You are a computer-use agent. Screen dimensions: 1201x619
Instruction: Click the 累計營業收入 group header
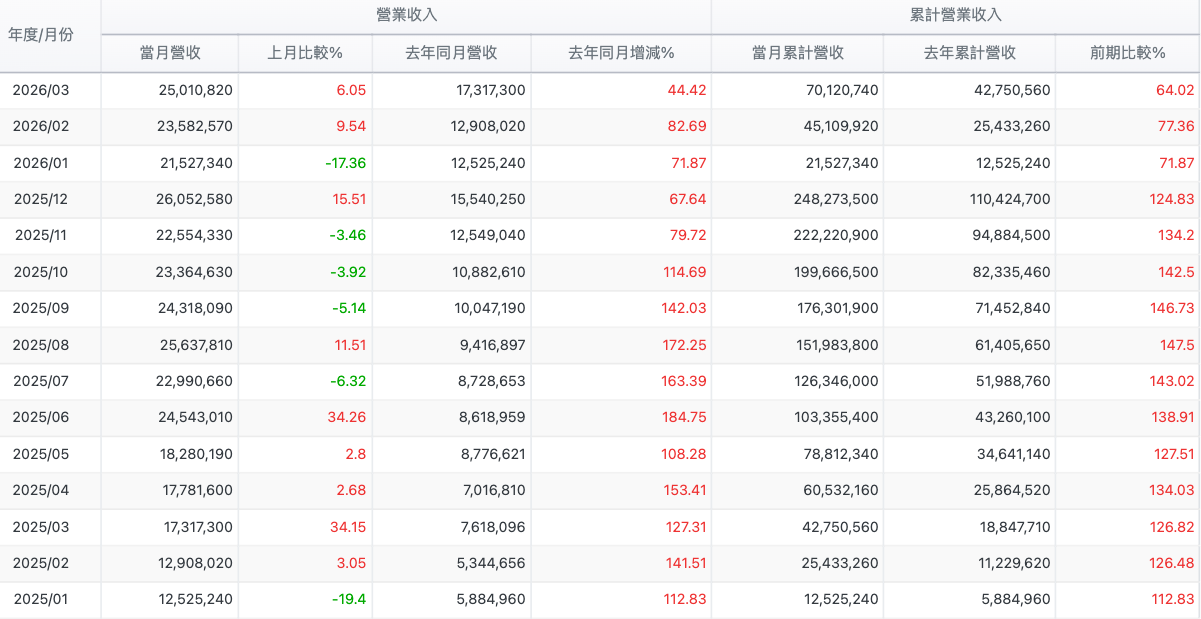pos(956,15)
